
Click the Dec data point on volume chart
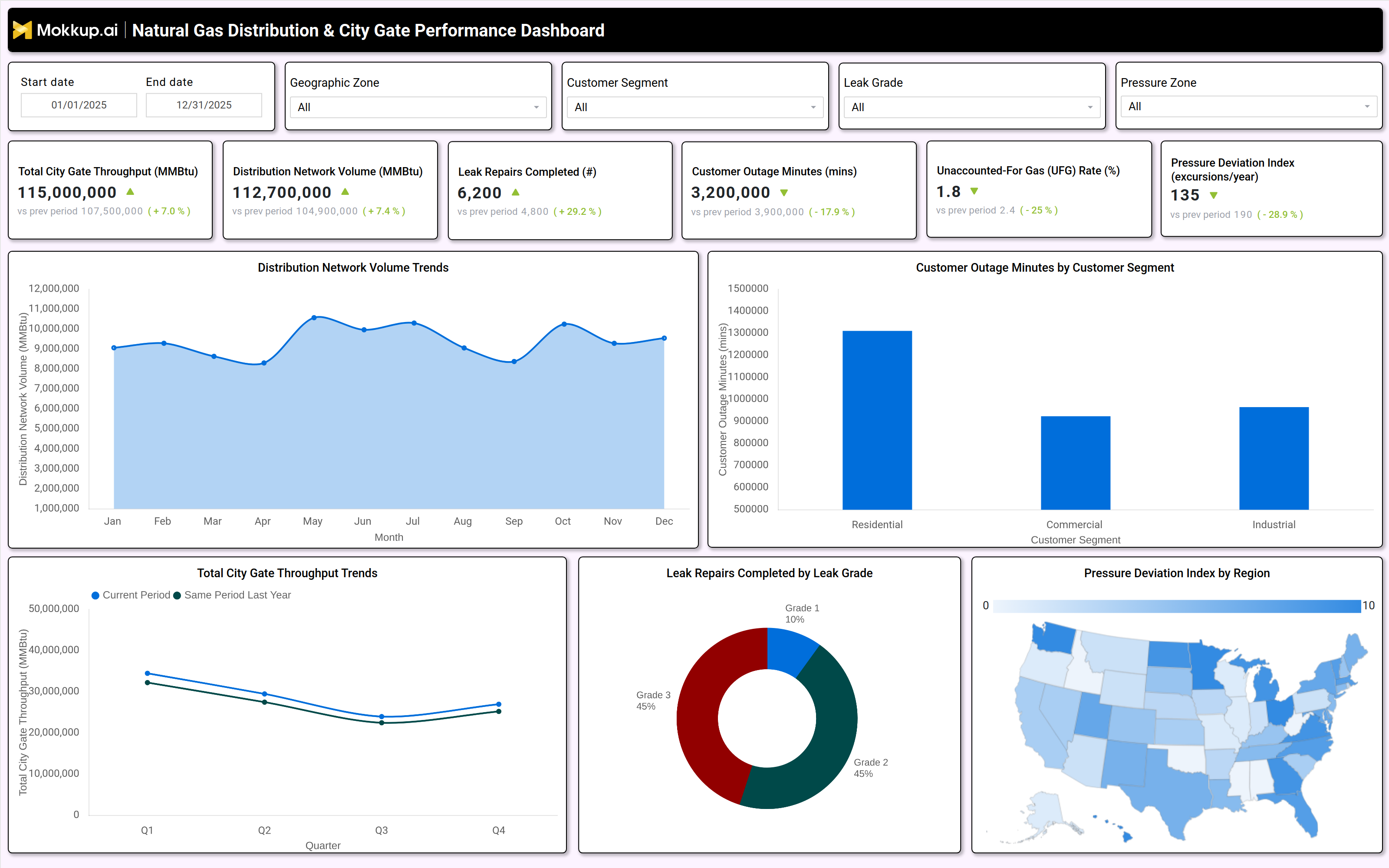pos(664,338)
